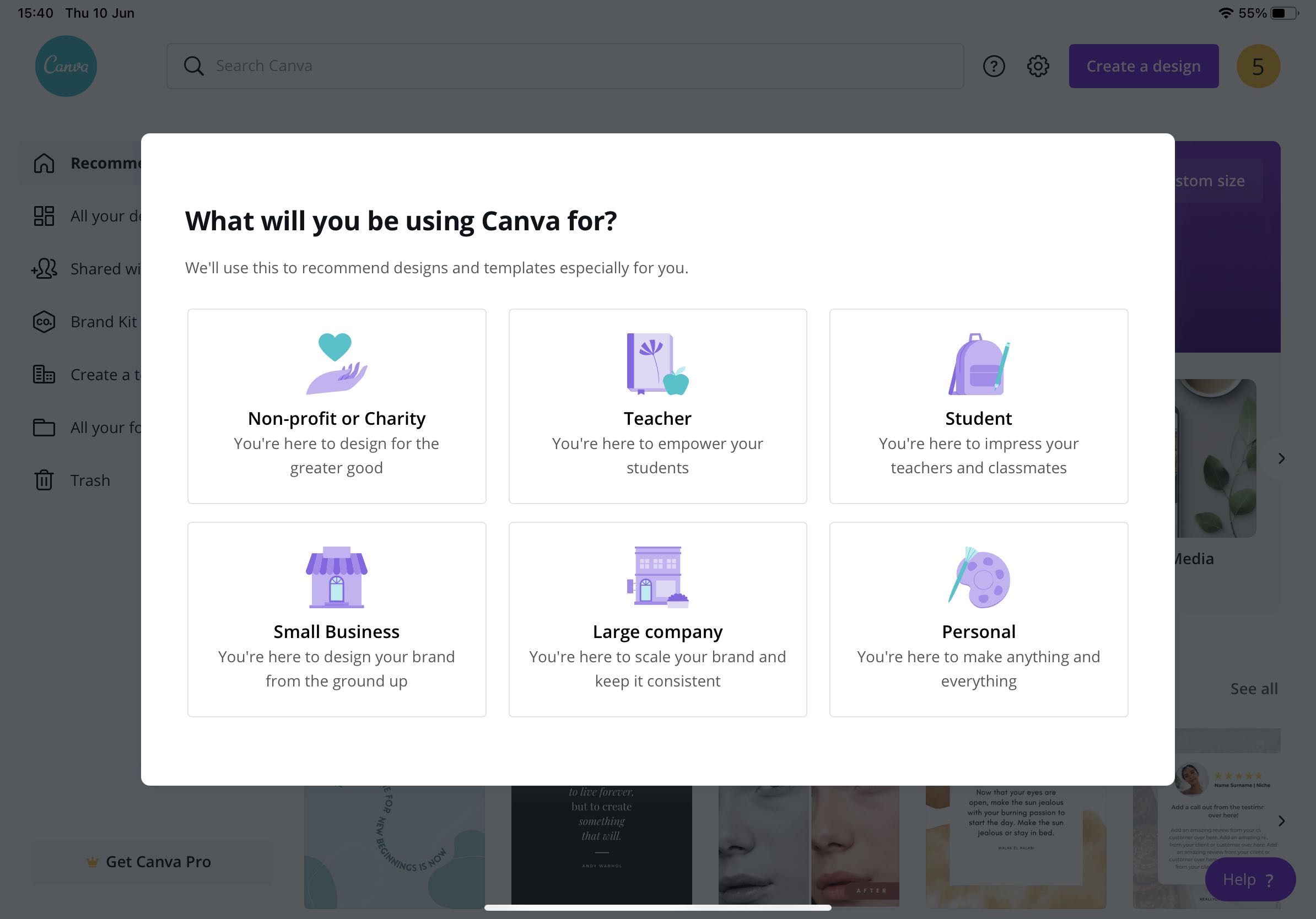Tap the 15:40 clock in status bar

pyautogui.click(x=35, y=13)
